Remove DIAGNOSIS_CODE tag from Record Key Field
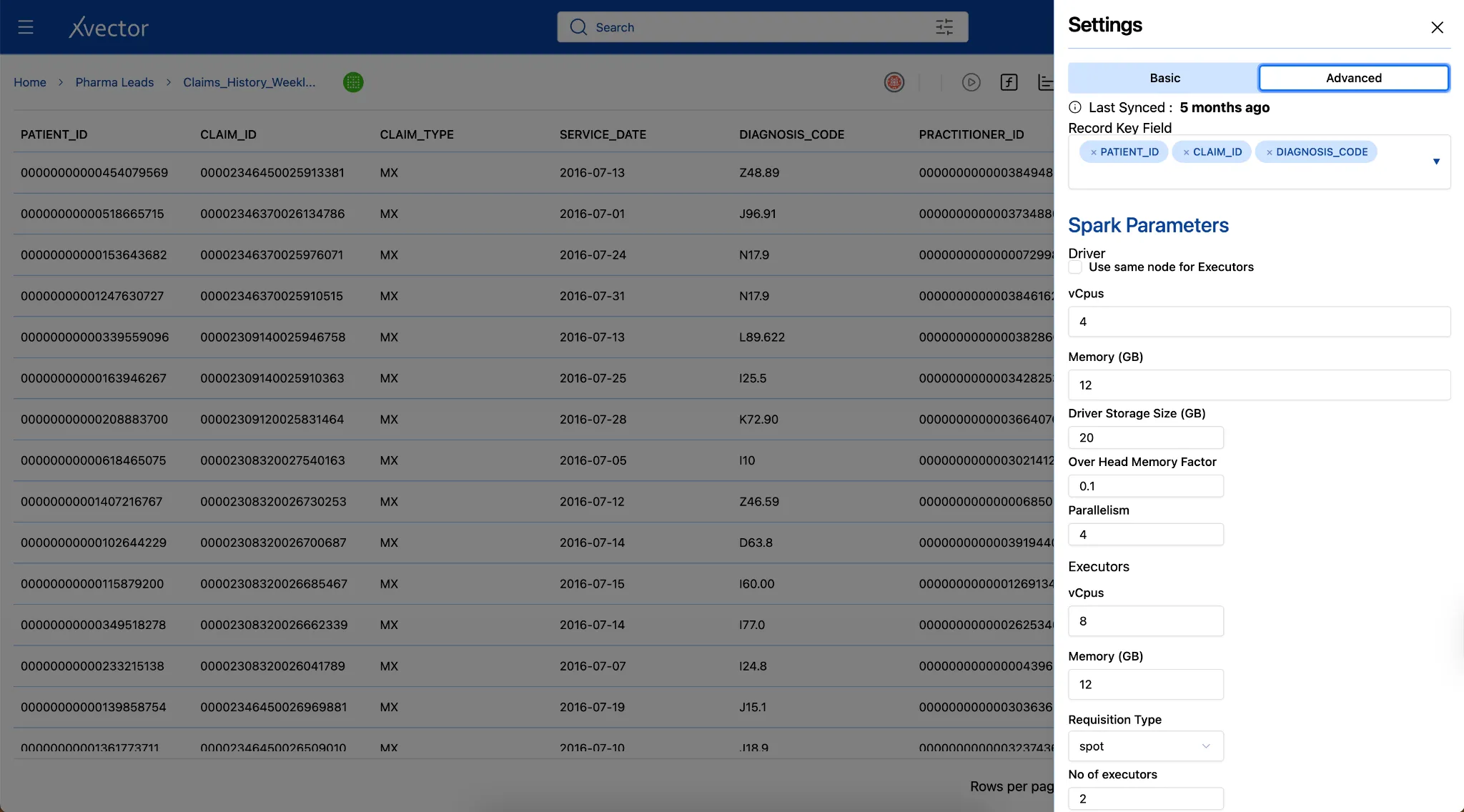 1269,152
